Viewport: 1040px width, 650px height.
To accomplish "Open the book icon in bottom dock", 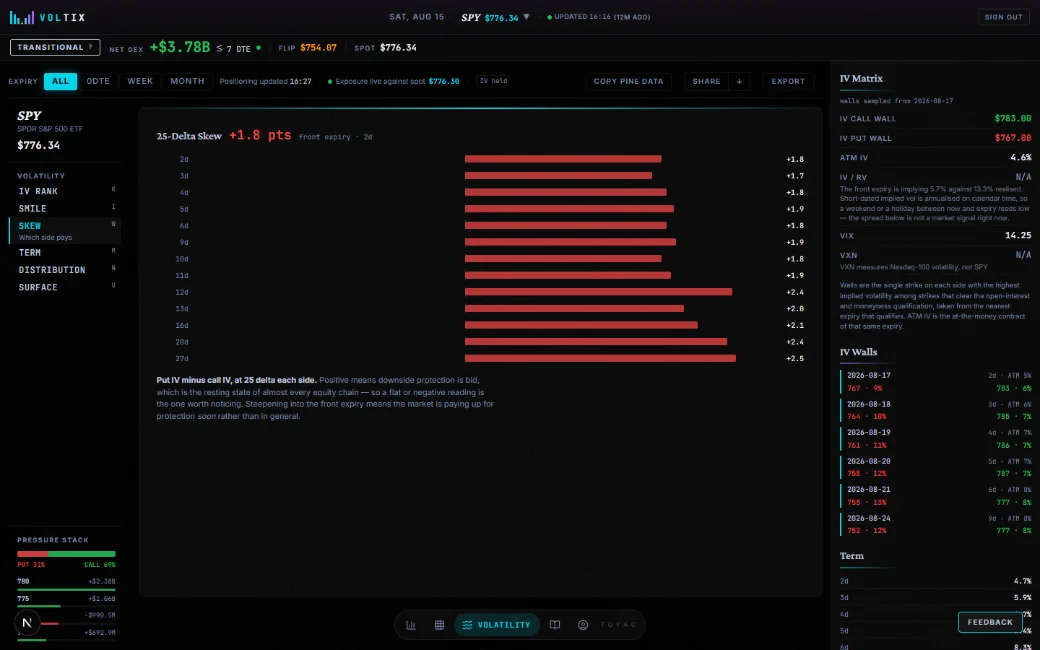I will [x=555, y=625].
